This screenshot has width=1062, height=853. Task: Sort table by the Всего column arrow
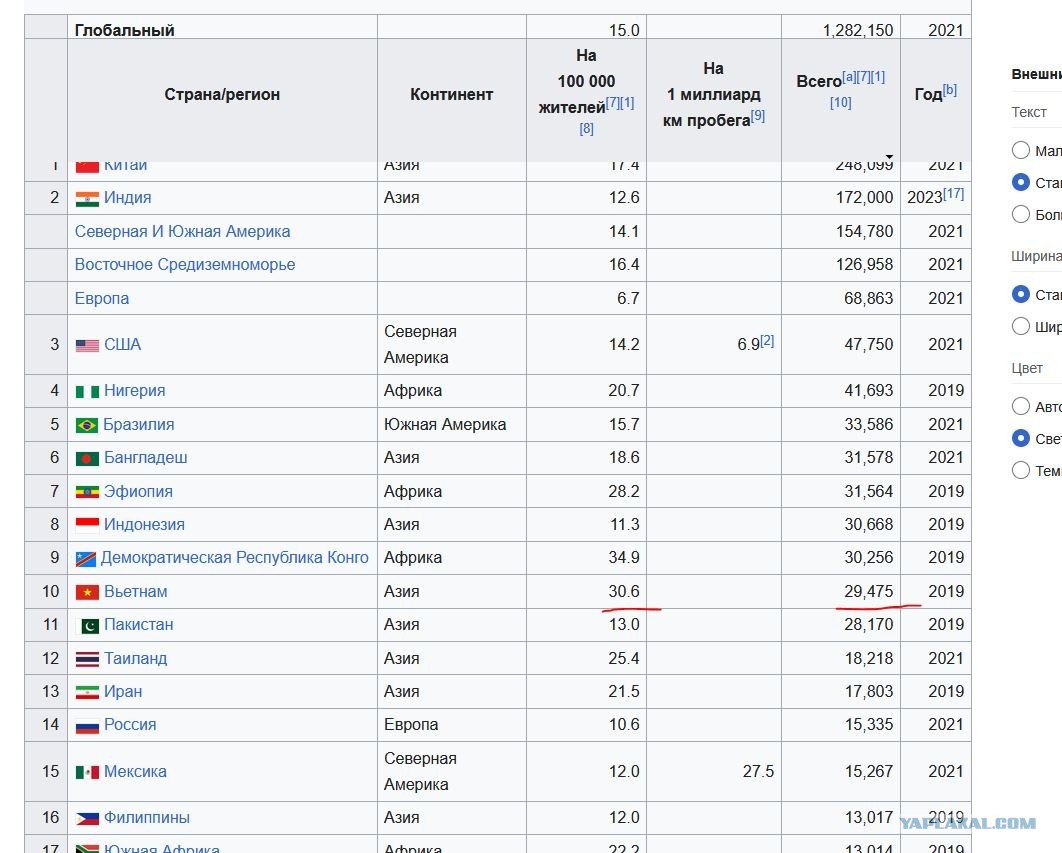click(889, 157)
